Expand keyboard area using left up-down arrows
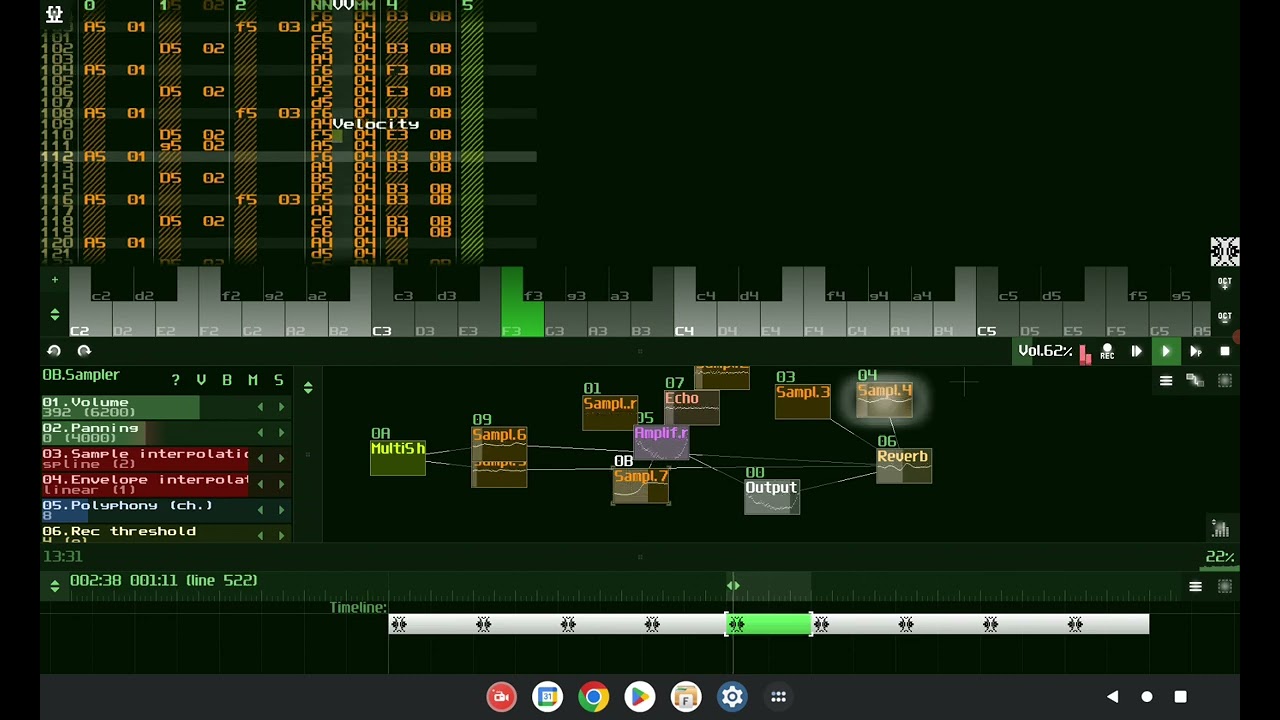1280x720 pixels. point(55,315)
